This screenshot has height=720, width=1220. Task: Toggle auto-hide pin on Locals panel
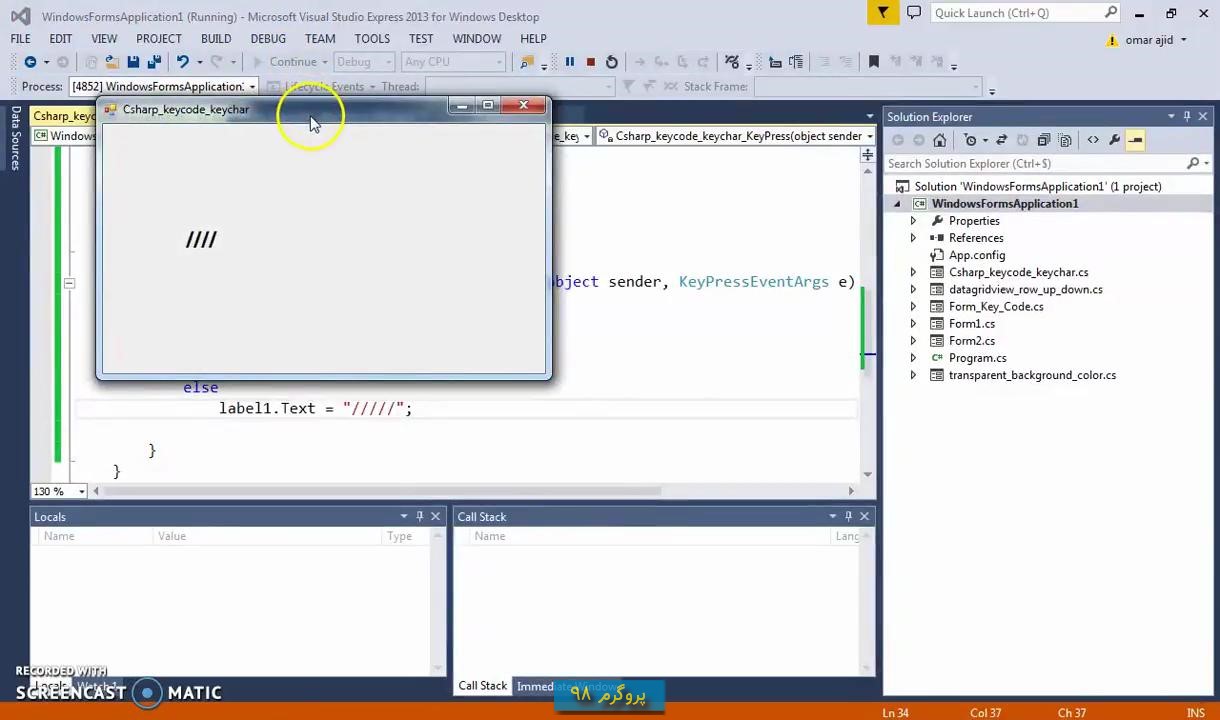coord(420,517)
